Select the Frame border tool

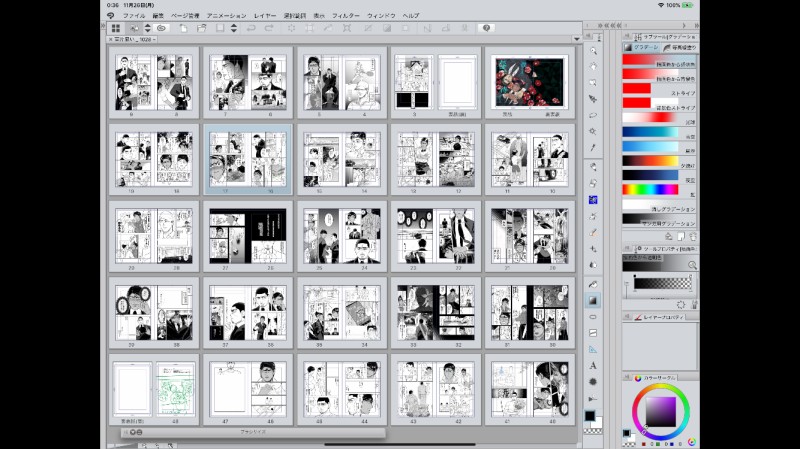(593, 333)
